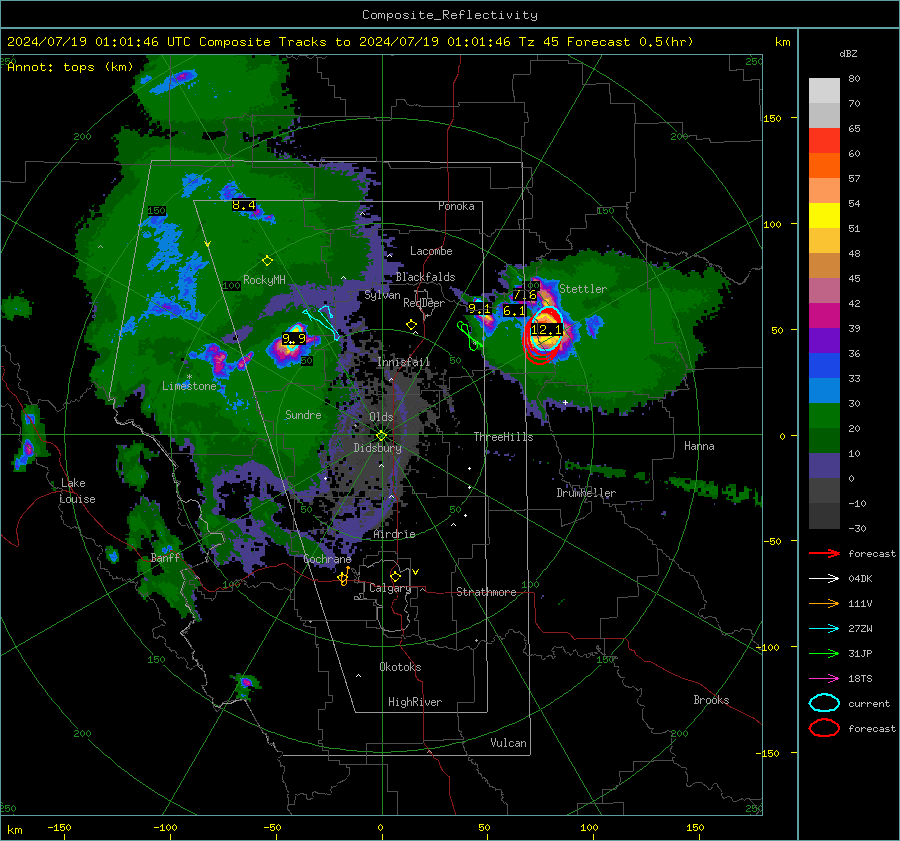Click the yellow diamond marker near RockyMH

tap(267, 261)
